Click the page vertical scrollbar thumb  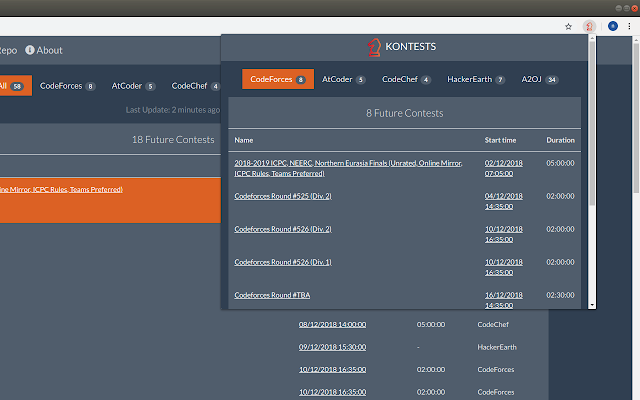[636, 117]
